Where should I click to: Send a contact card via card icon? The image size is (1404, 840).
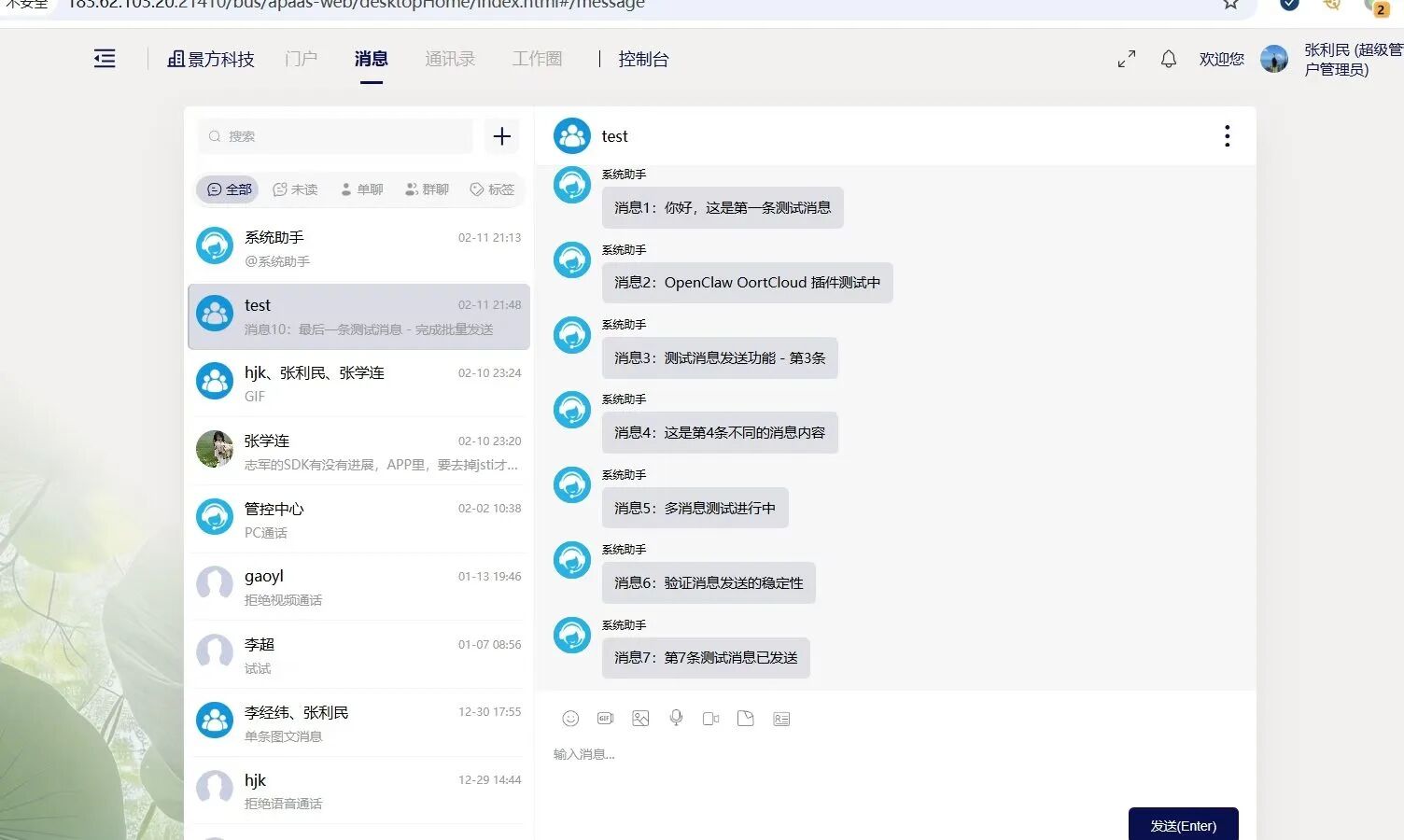[781, 718]
